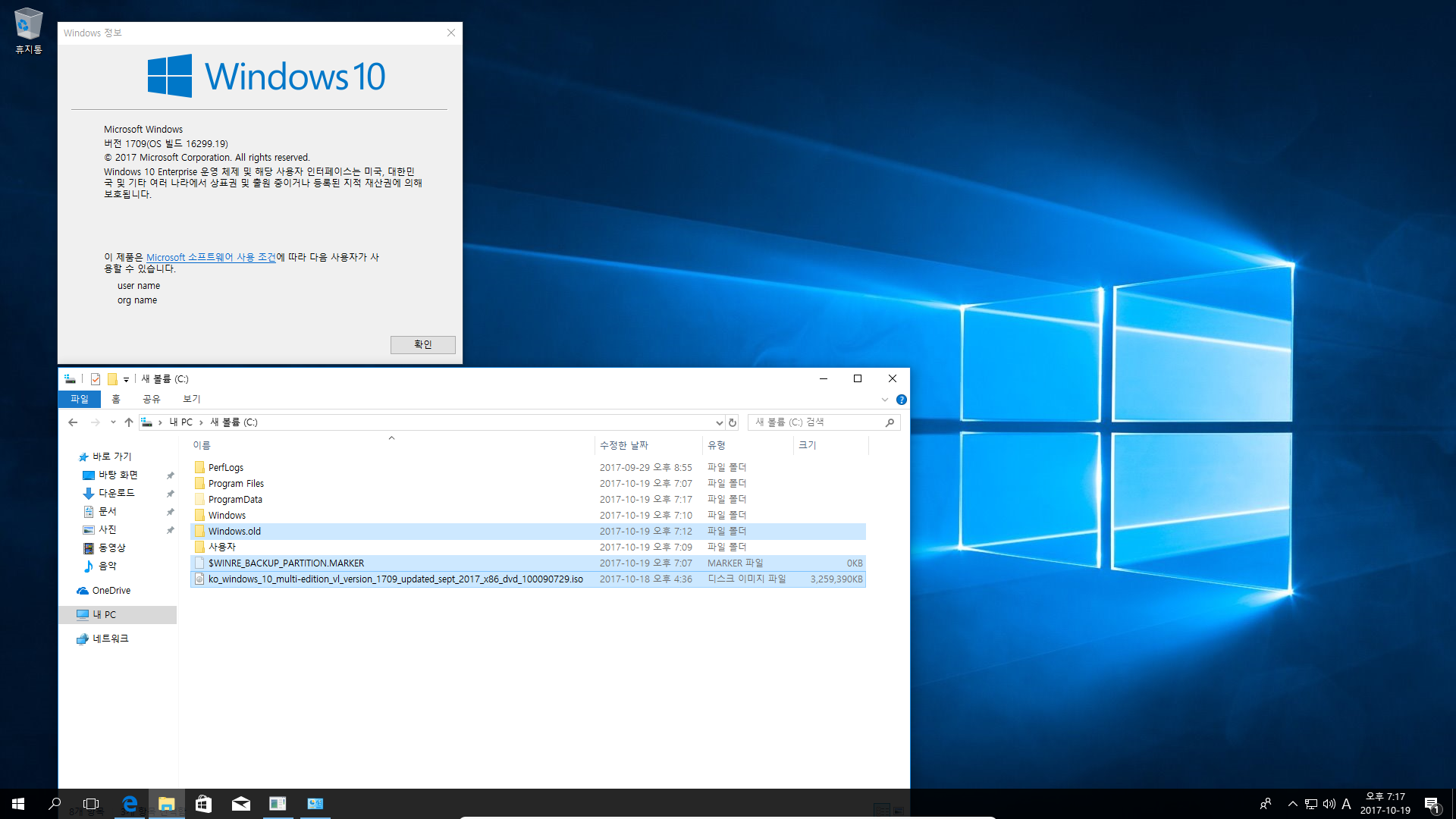The height and width of the screenshot is (819, 1456).
Task: Select the ko_windows_10 ISO file
Action: click(x=528, y=579)
